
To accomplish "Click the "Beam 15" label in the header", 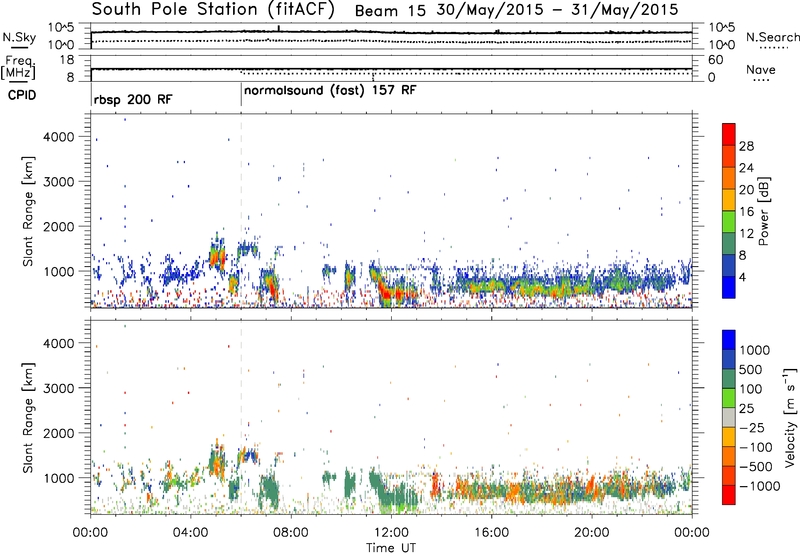I will pyautogui.click(x=390, y=11).
